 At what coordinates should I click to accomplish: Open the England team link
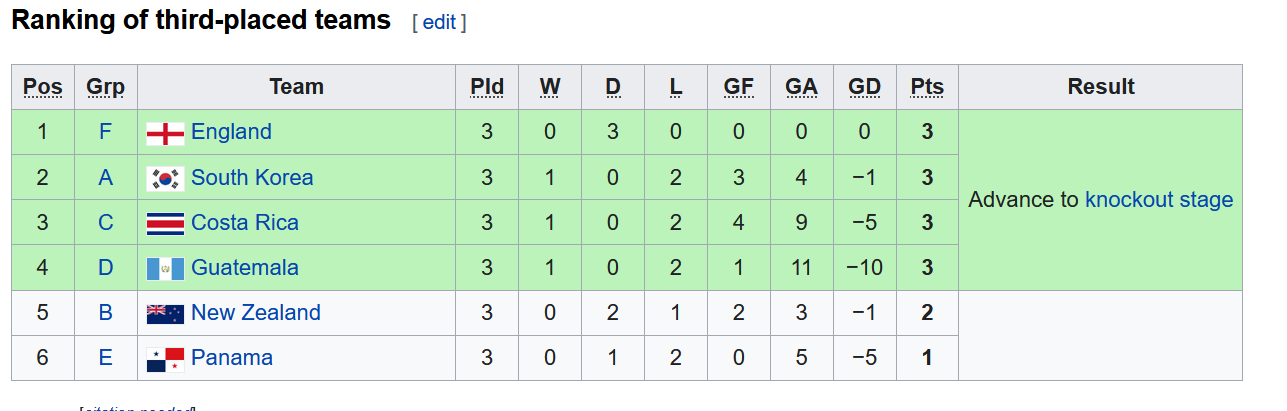pyautogui.click(x=231, y=132)
